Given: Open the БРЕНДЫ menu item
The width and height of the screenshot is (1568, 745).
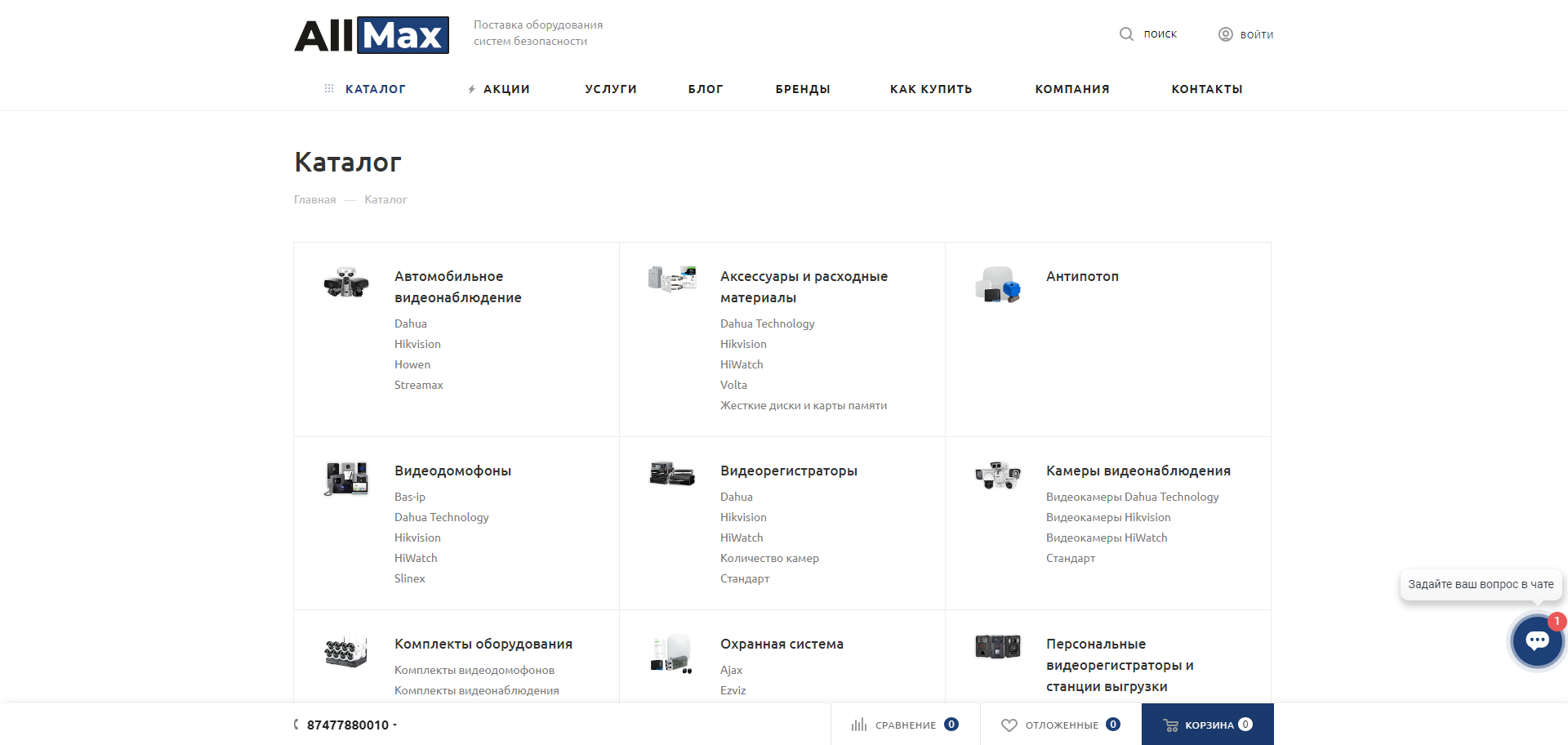Looking at the screenshot, I should [803, 89].
